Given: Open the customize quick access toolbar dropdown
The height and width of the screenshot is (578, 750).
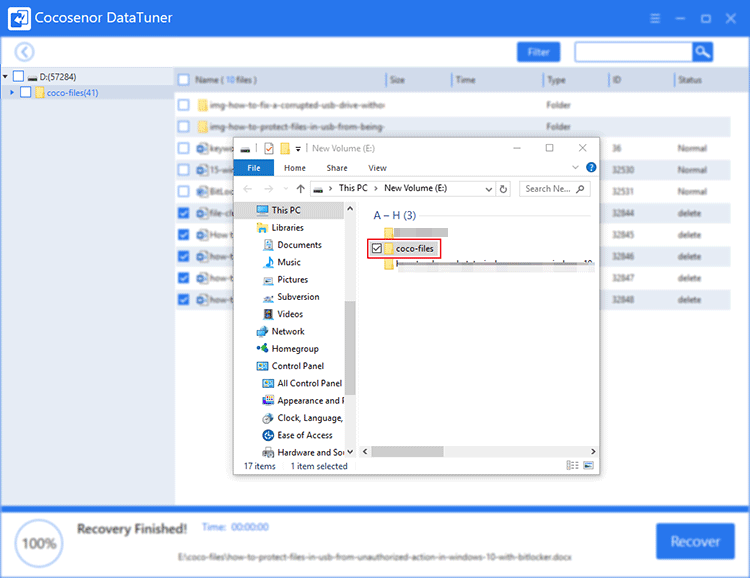Looking at the screenshot, I should 298,149.
